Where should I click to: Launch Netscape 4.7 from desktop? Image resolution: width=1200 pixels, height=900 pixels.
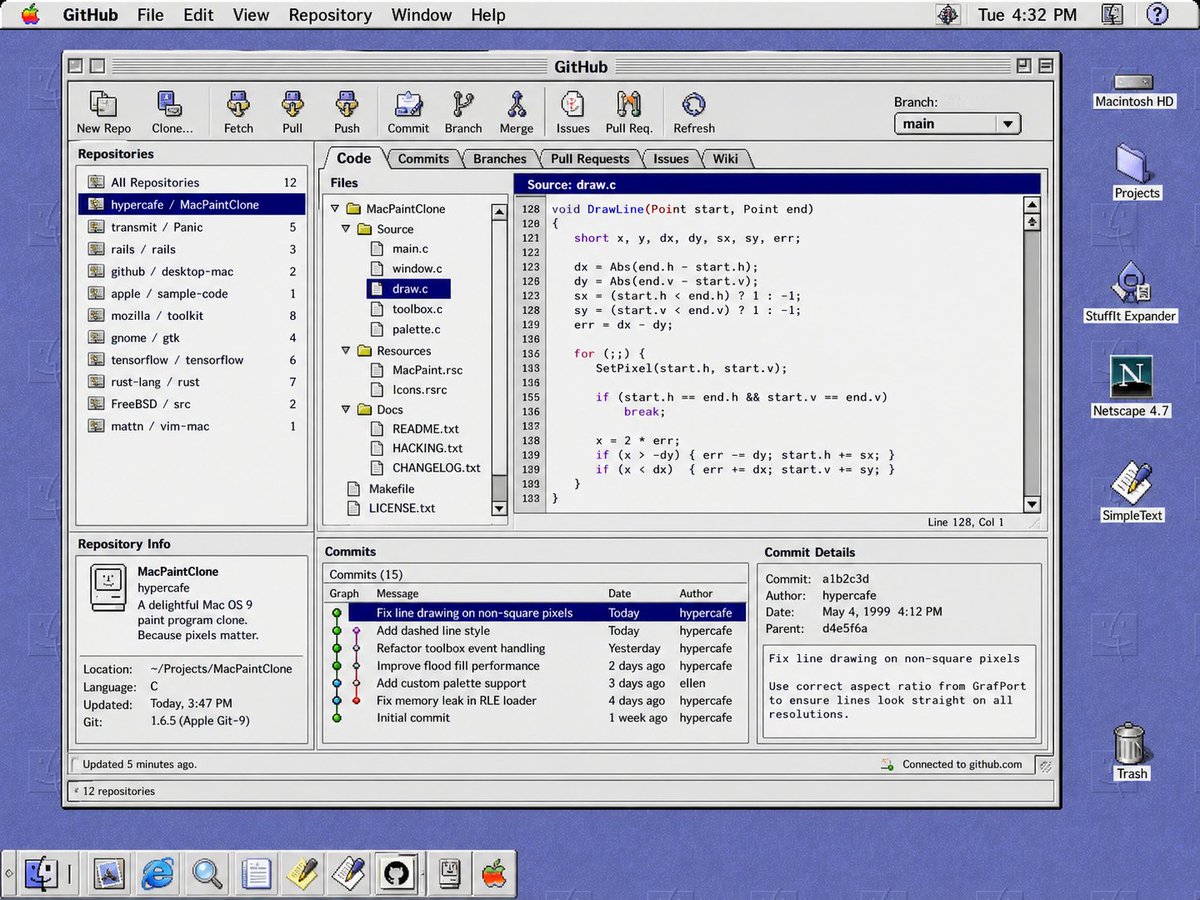1131,379
